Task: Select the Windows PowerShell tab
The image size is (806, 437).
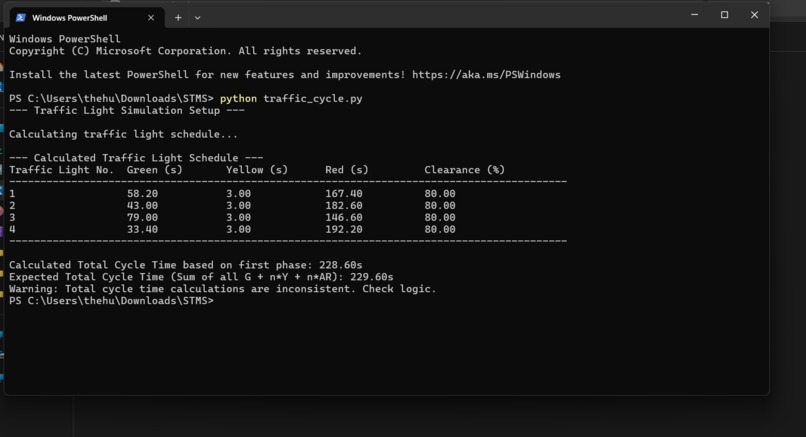Action: pos(85,17)
